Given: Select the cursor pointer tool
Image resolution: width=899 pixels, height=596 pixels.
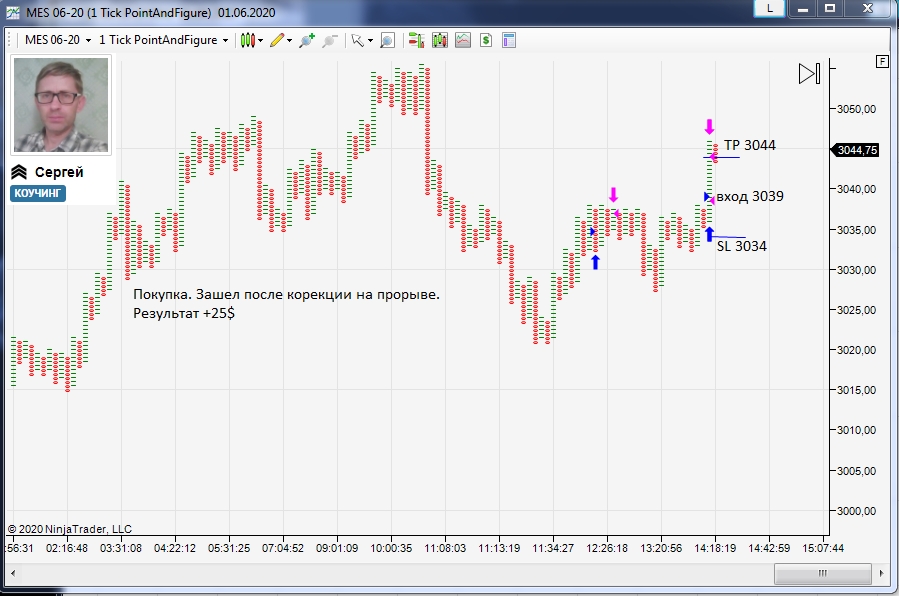Looking at the screenshot, I should pyautogui.click(x=358, y=40).
